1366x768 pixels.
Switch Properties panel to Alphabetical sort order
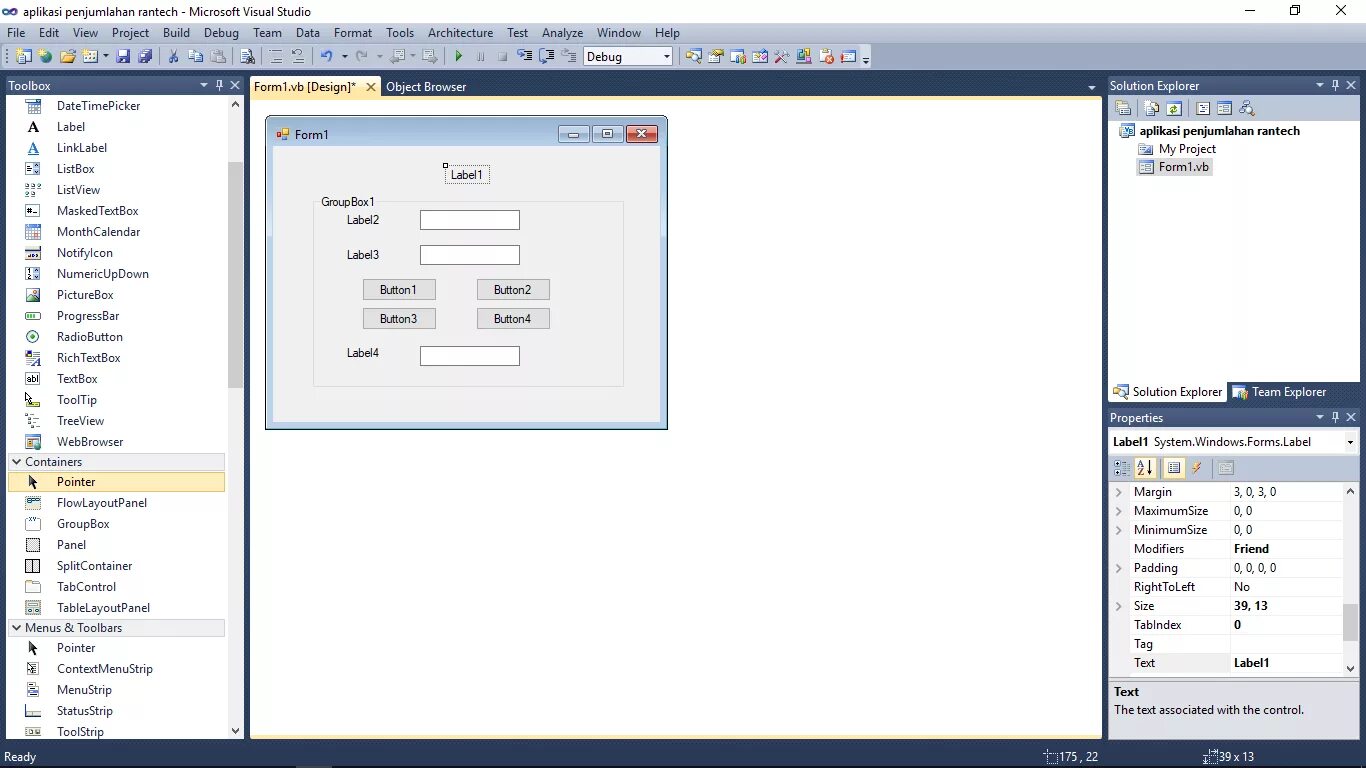coord(1143,468)
